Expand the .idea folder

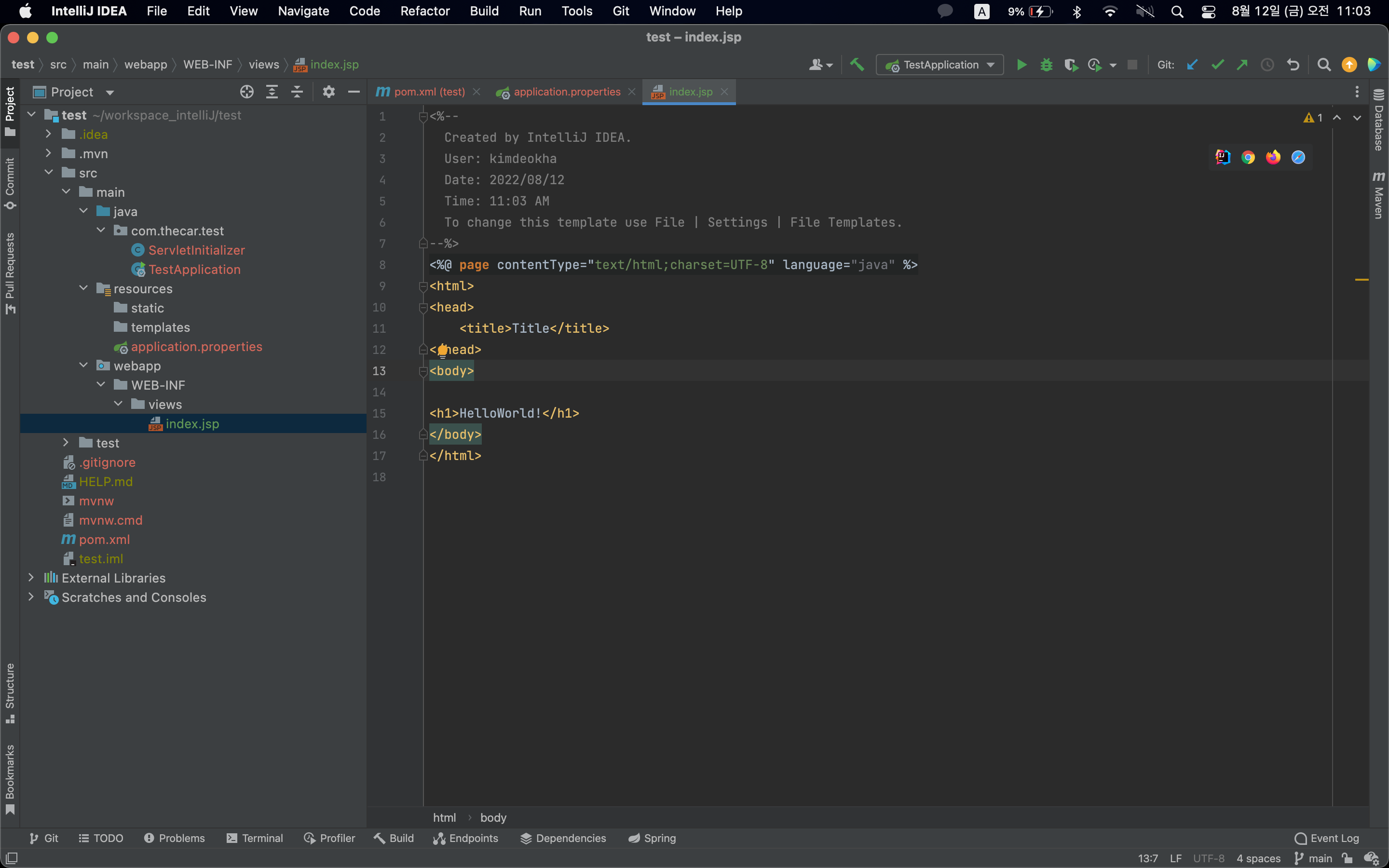49,135
